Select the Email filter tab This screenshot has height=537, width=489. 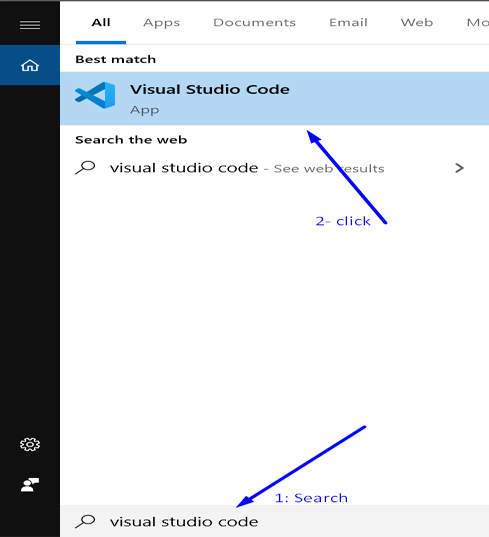coord(348,23)
